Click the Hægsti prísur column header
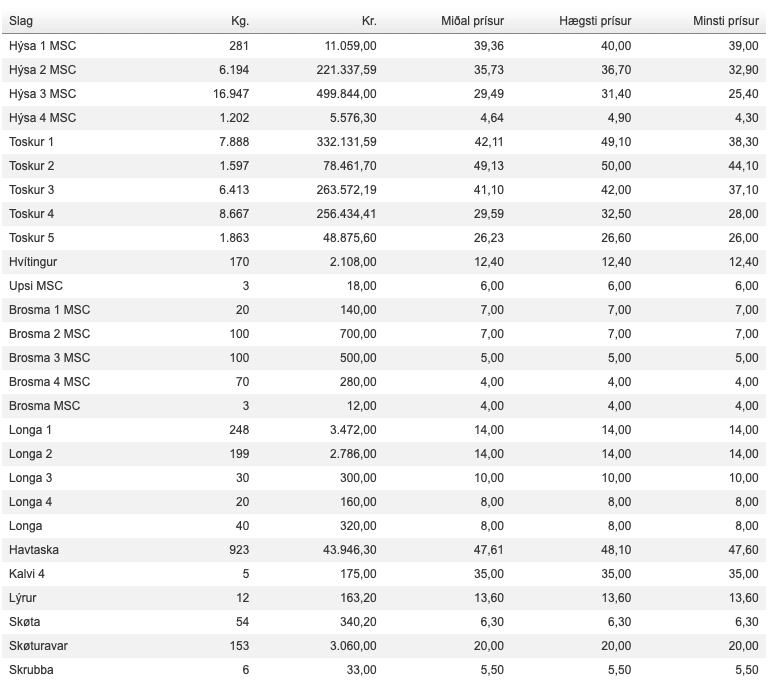This screenshot has height=691, width=776. [x=594, y=21]
